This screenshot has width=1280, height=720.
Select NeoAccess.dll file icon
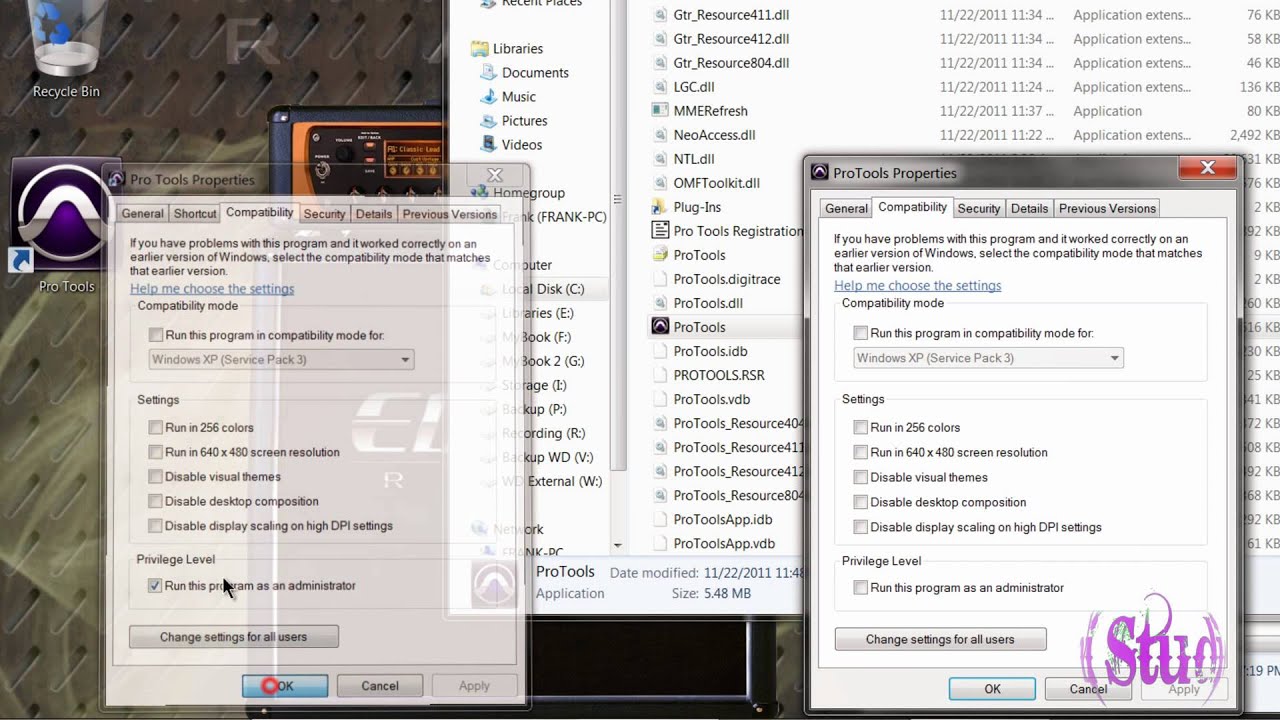click(660, 135)
